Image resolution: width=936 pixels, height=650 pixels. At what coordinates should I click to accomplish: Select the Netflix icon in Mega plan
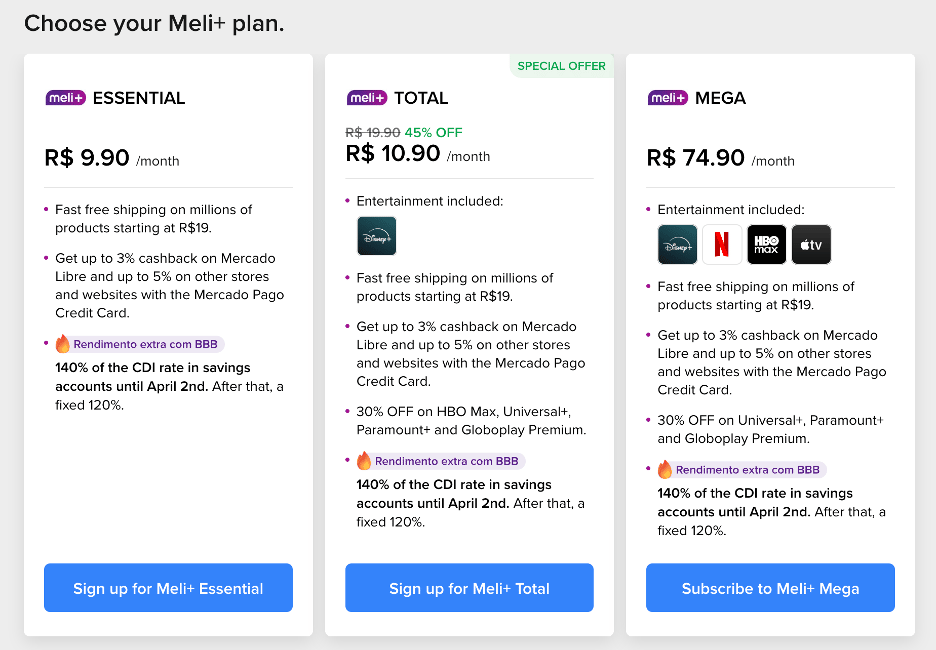coord(722,244)
